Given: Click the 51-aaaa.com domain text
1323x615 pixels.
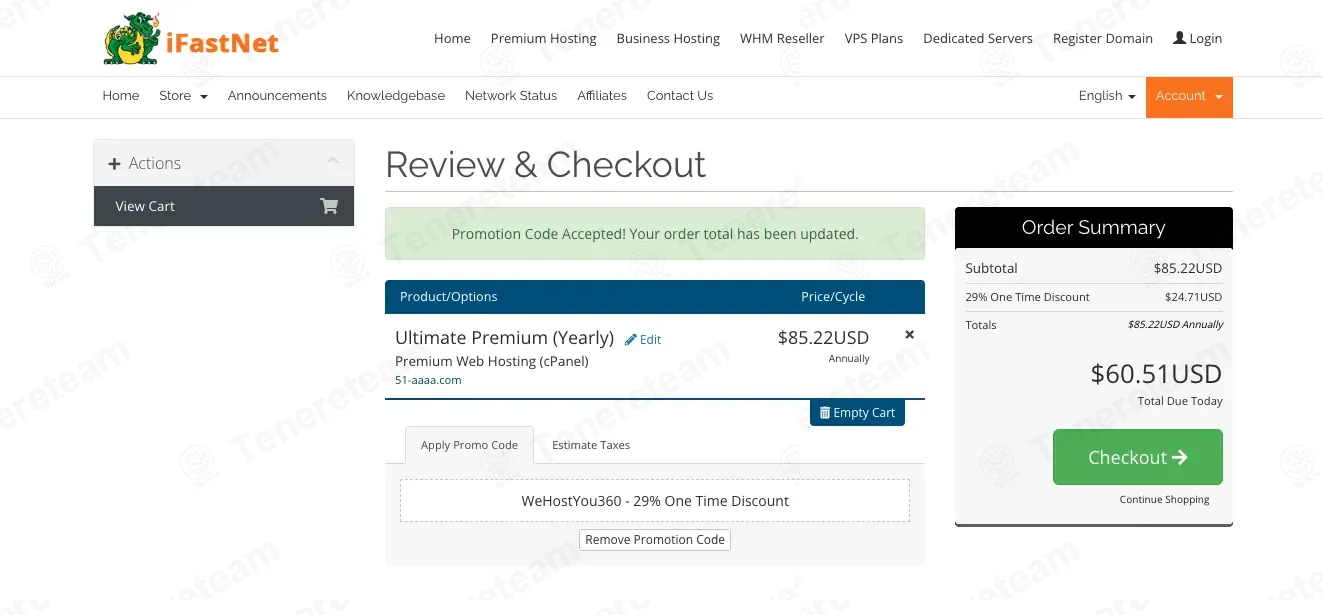Looking at the screenshot, I should click(428, 380).
